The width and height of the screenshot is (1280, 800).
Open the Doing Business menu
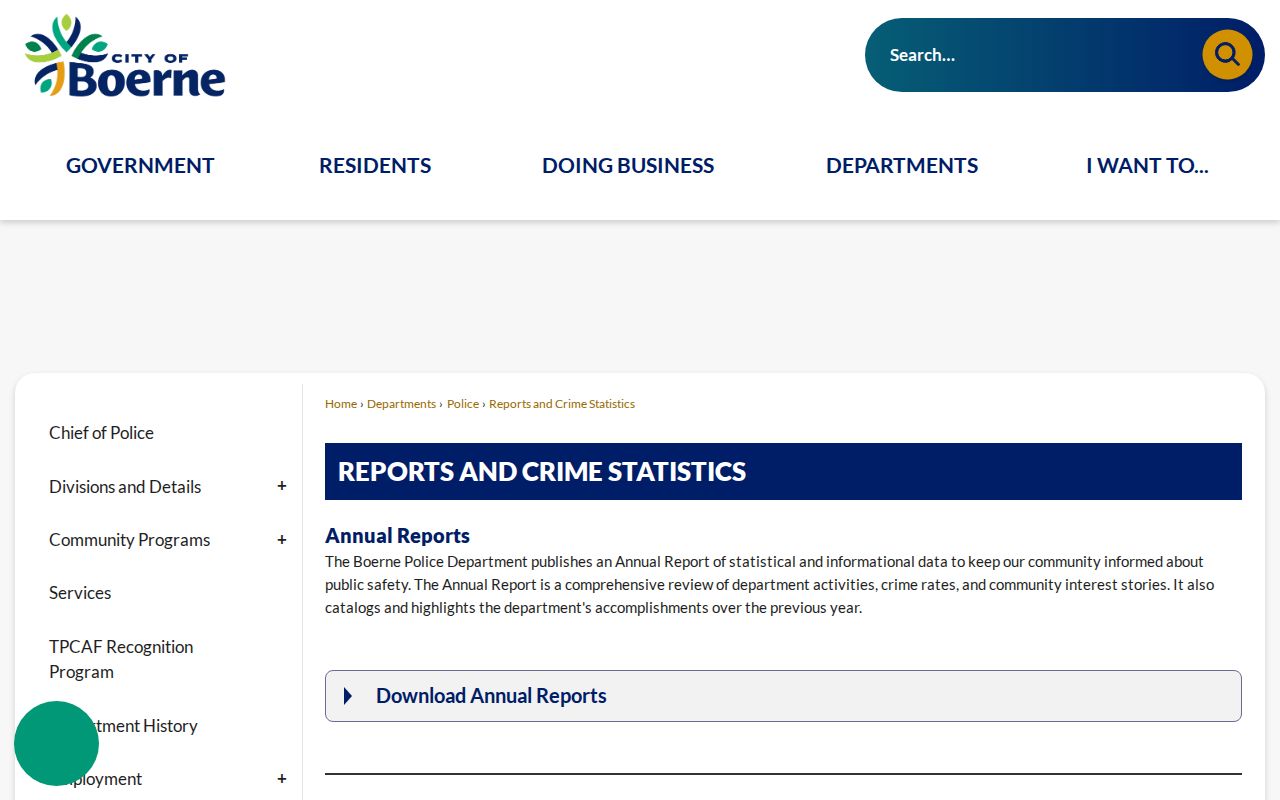point(628,166)
